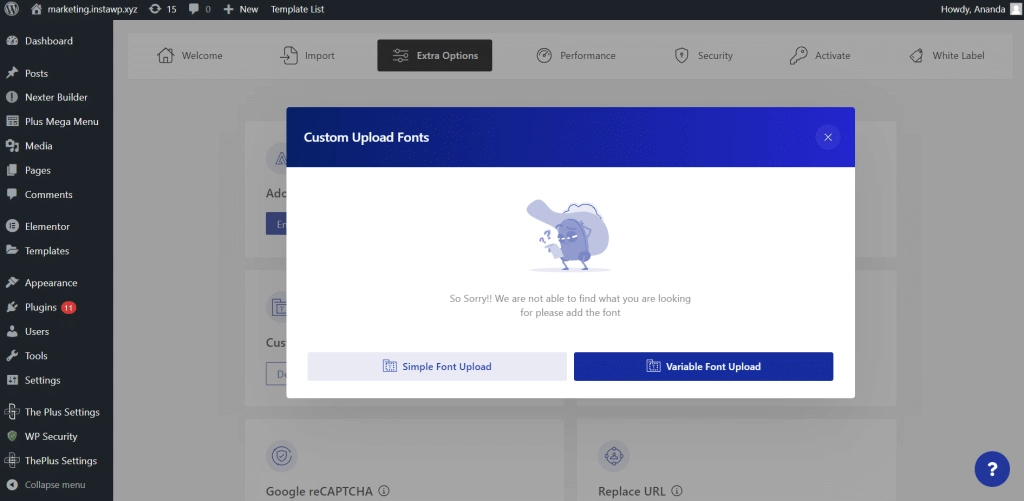Click the Replace URL info icon
The width and height of the screenshot is (1024, 501).
coord(678,491)
